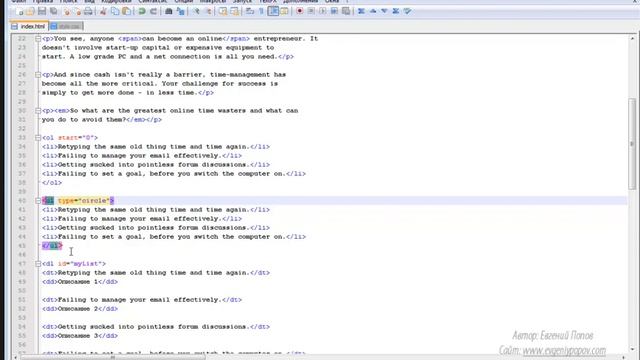Click line number 40 in the margin
This screenshot has width=640, height=360.
coord(22,200)
